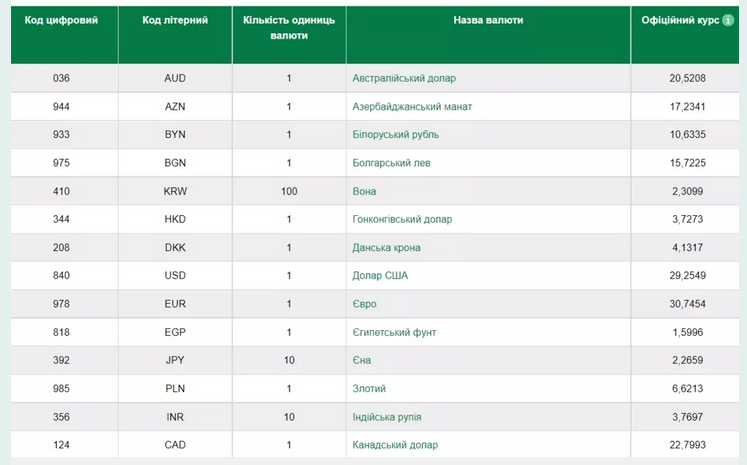Click the USD letter code cell
This screenshot has width=747, height=465.
(174, 275)
